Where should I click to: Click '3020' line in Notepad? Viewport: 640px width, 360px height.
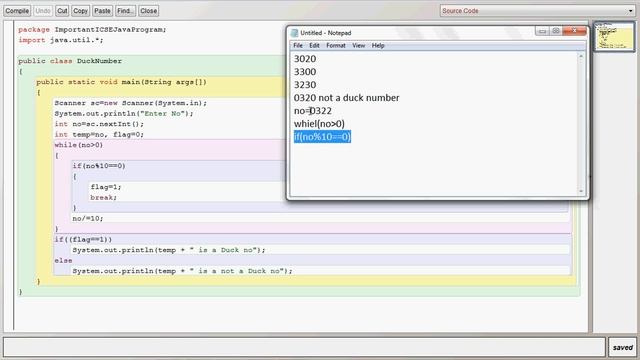(x=305, y=59)
